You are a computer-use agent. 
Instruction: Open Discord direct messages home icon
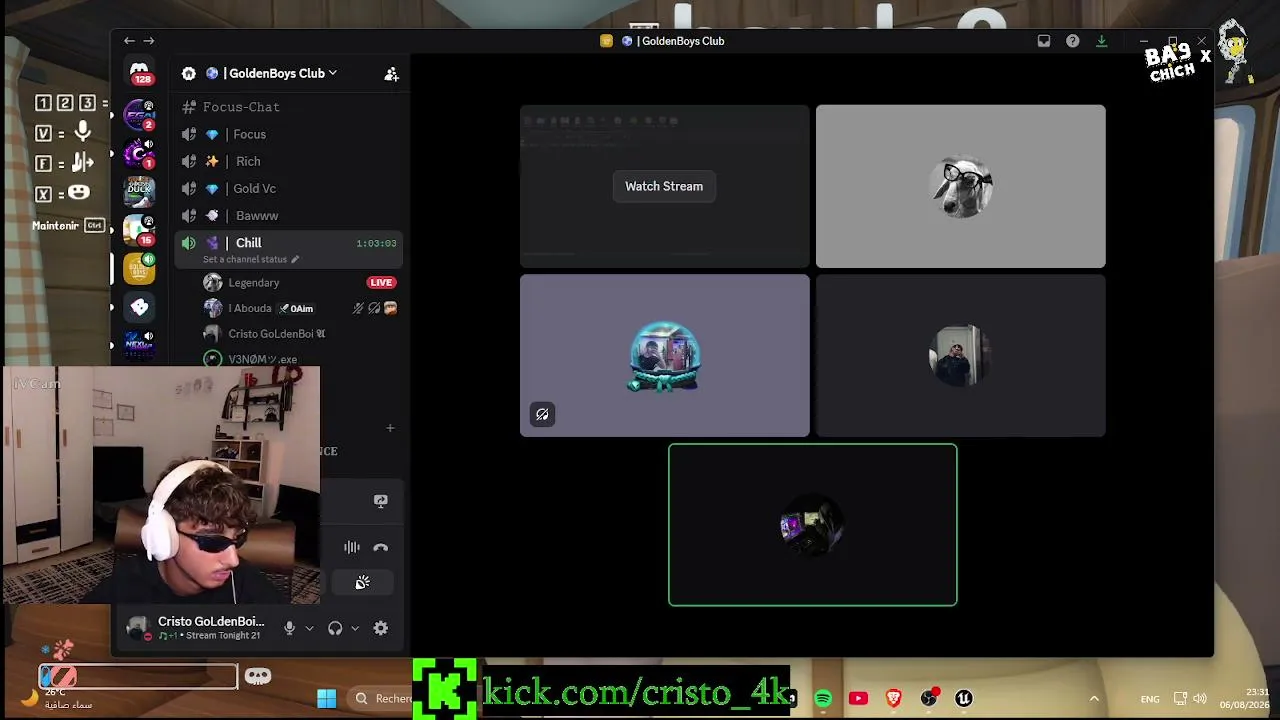tap(139, 72)
